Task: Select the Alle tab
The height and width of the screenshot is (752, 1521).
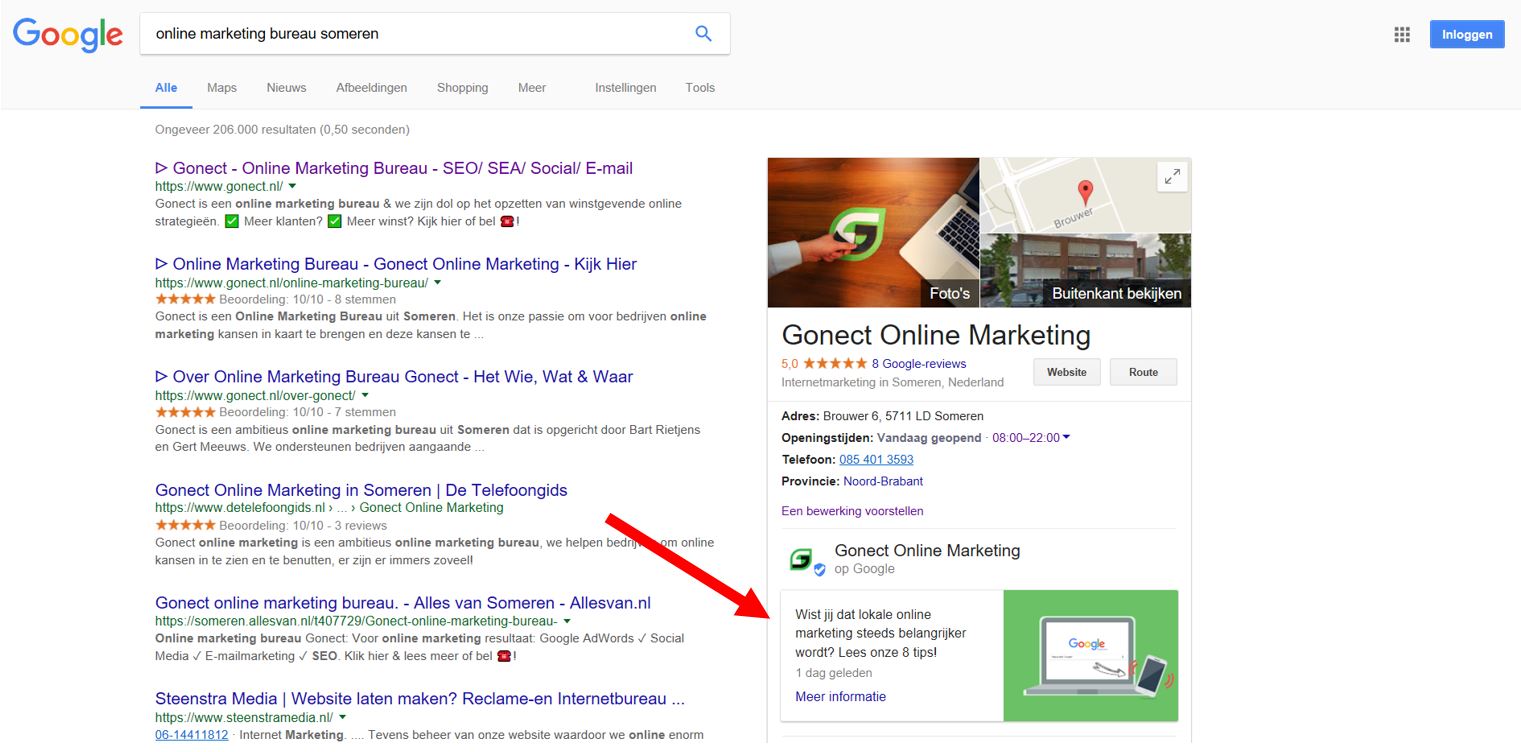Action: (166, 88)
